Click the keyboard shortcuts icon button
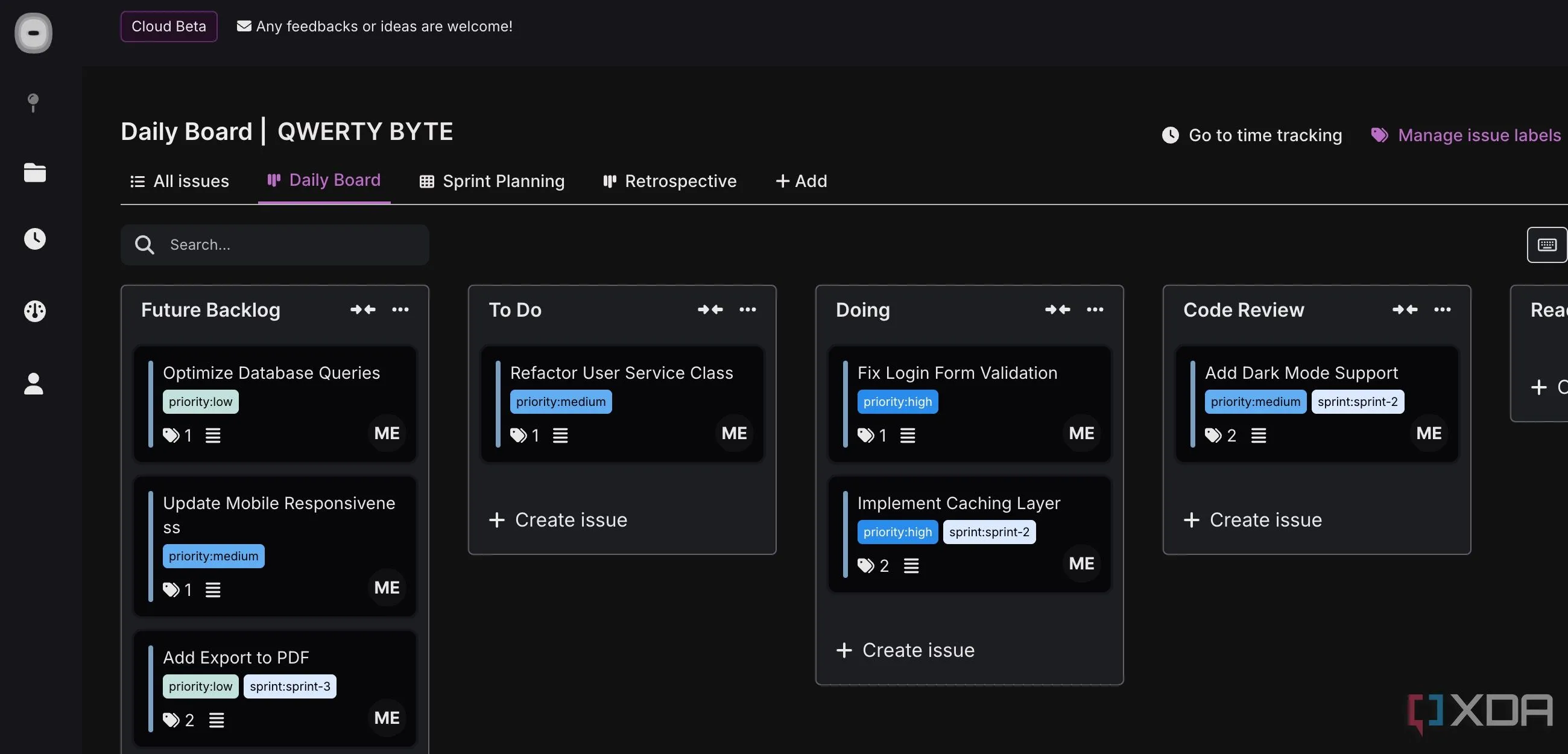1568x754 pixels. click(x=1547, y=245)
